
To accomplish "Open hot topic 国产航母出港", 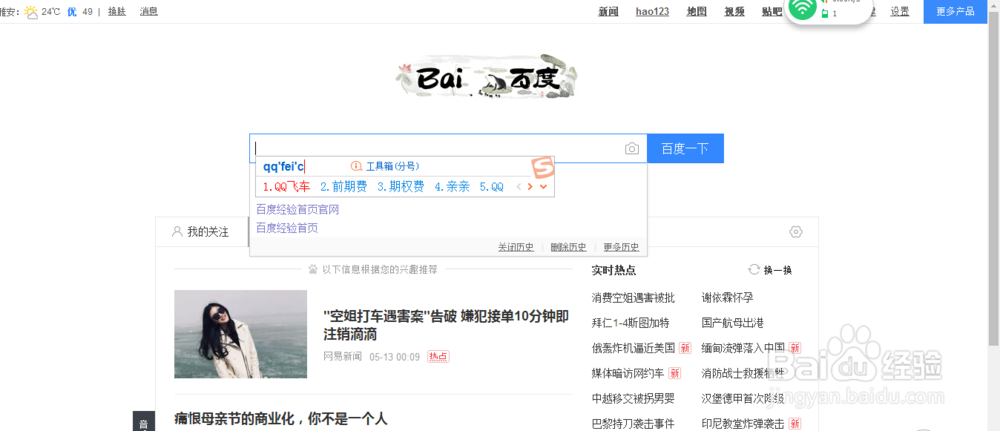I will [733, 323].
